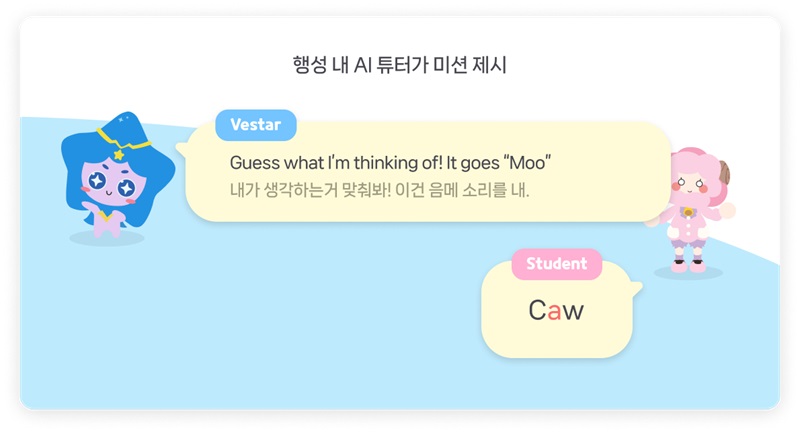Select the English sentence in Vestar's bubble
Image resolution: width=800 pixels, height=432 pixels.
click(391, 162)
